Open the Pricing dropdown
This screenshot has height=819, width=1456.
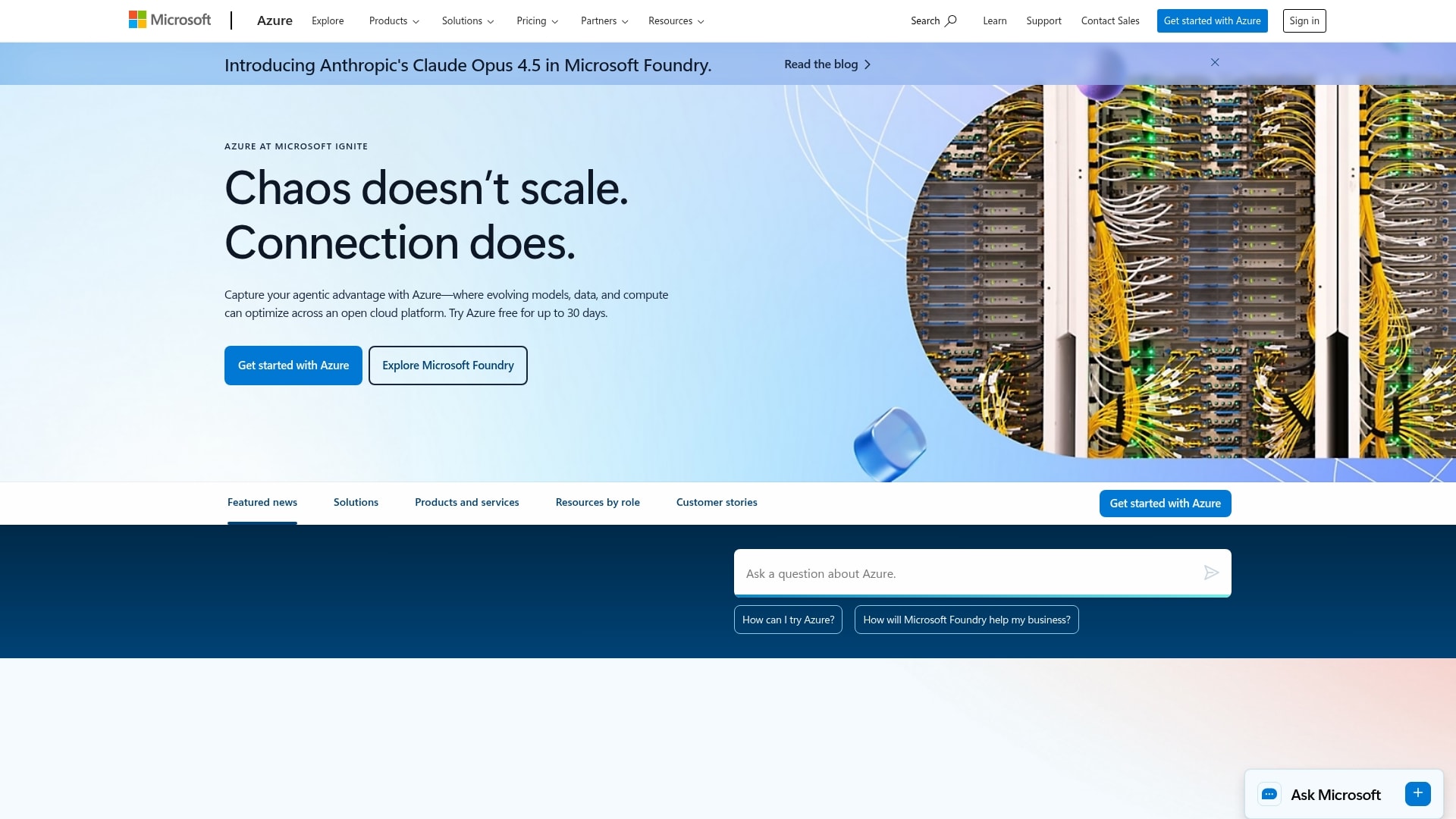tap(537, 20)
